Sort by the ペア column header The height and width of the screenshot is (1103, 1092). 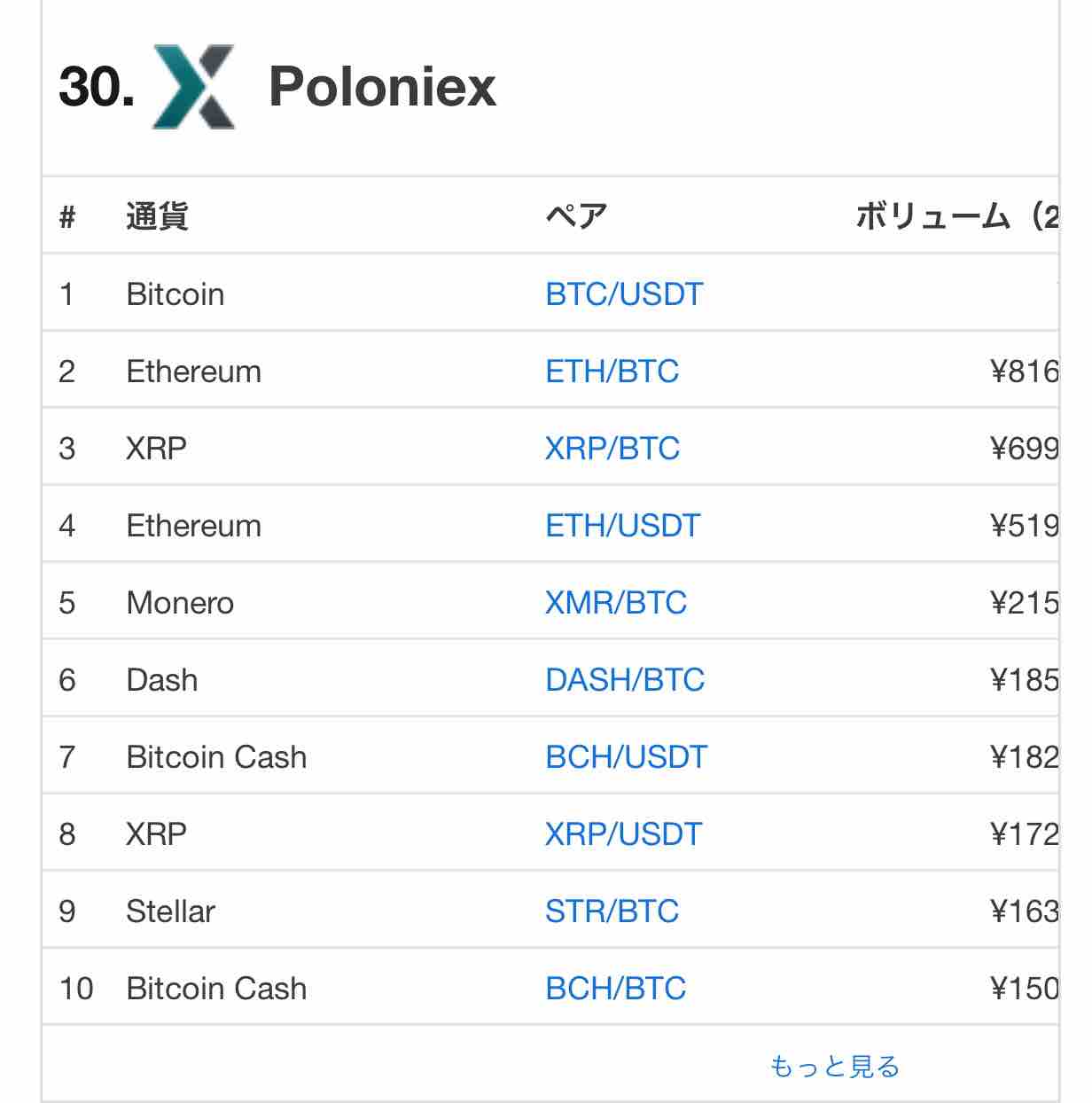pos(576,215)
